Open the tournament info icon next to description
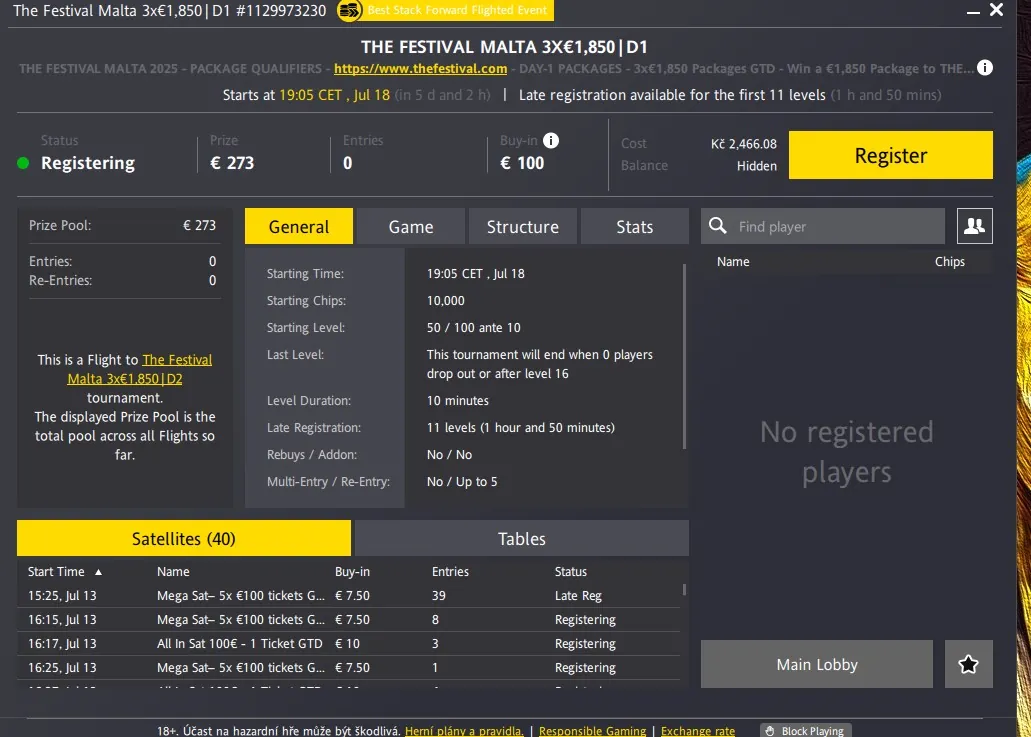This screenshot has height=737, width=1031. click(984, 68)
